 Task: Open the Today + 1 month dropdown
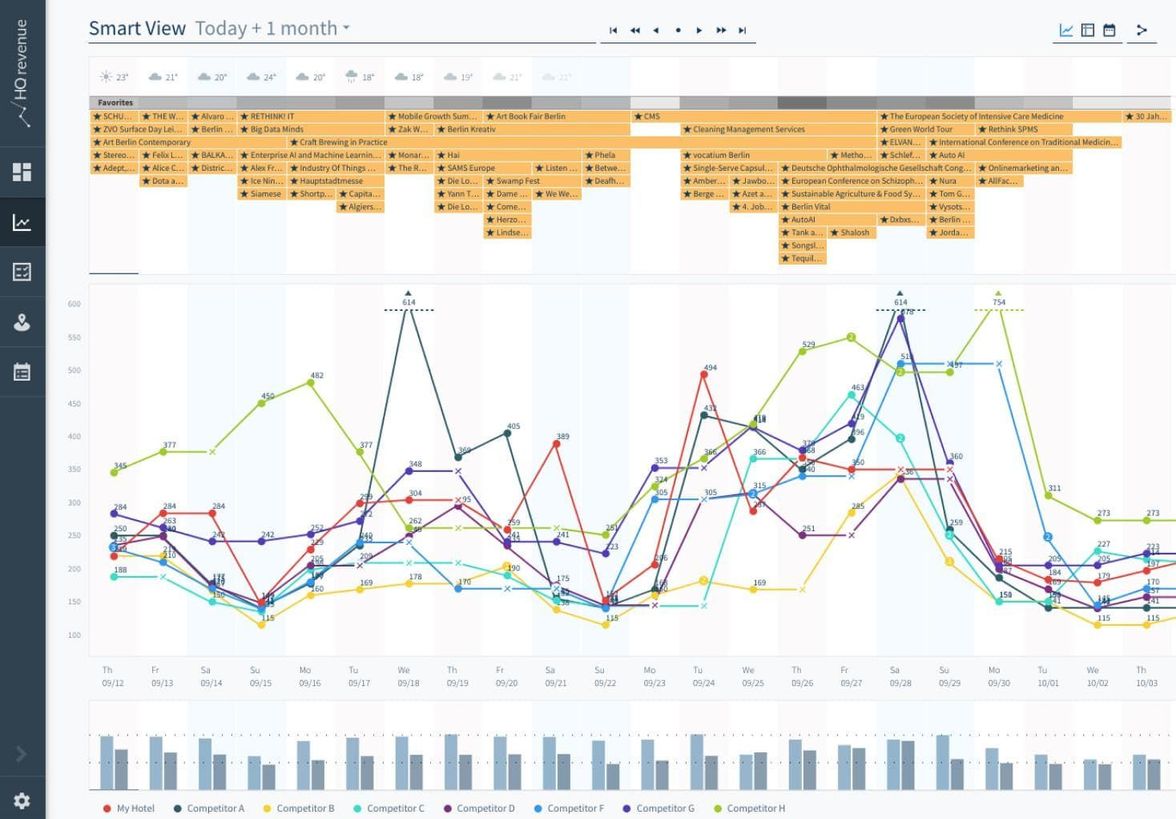click(272, 29)
